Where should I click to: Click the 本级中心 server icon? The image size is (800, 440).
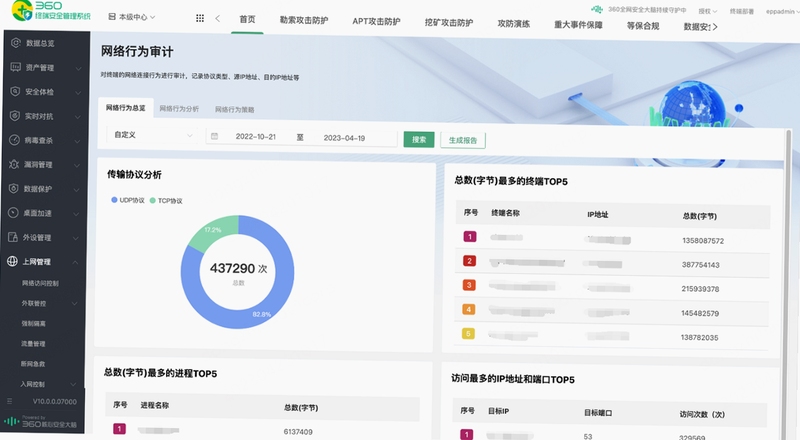[112, 17]
